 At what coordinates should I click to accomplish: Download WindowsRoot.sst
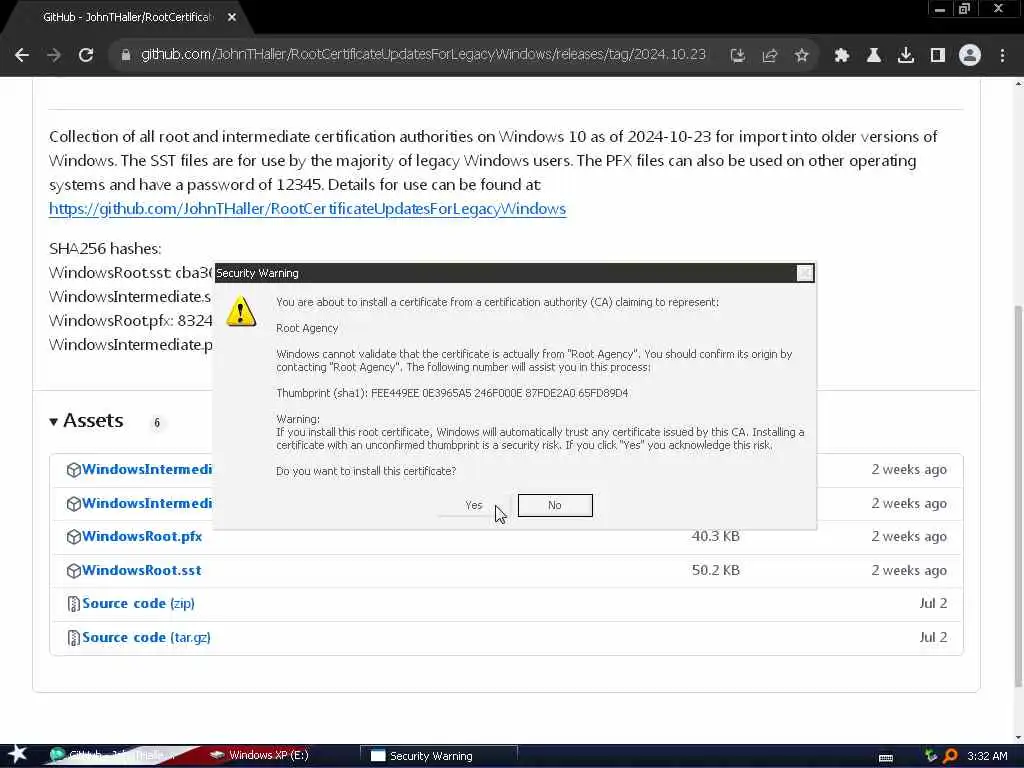pos(142,570)
